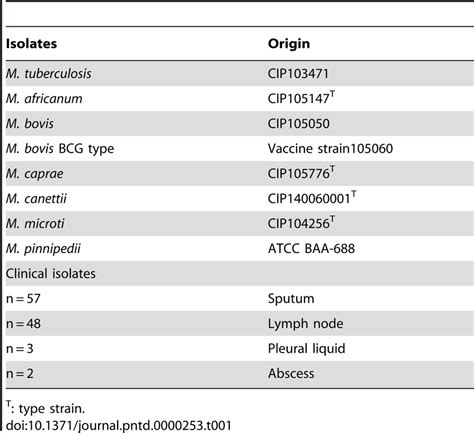This screenshot has height=433, width=474.
Task: Click Vaccine strain105060 cell
Action: coord(330,149)
